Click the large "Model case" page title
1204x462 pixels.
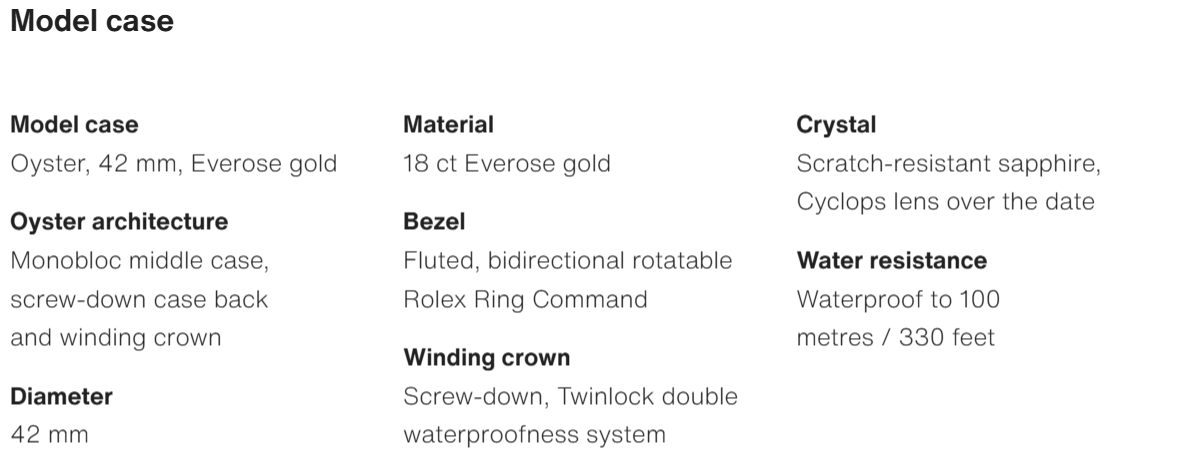click(x=92, y=21)
